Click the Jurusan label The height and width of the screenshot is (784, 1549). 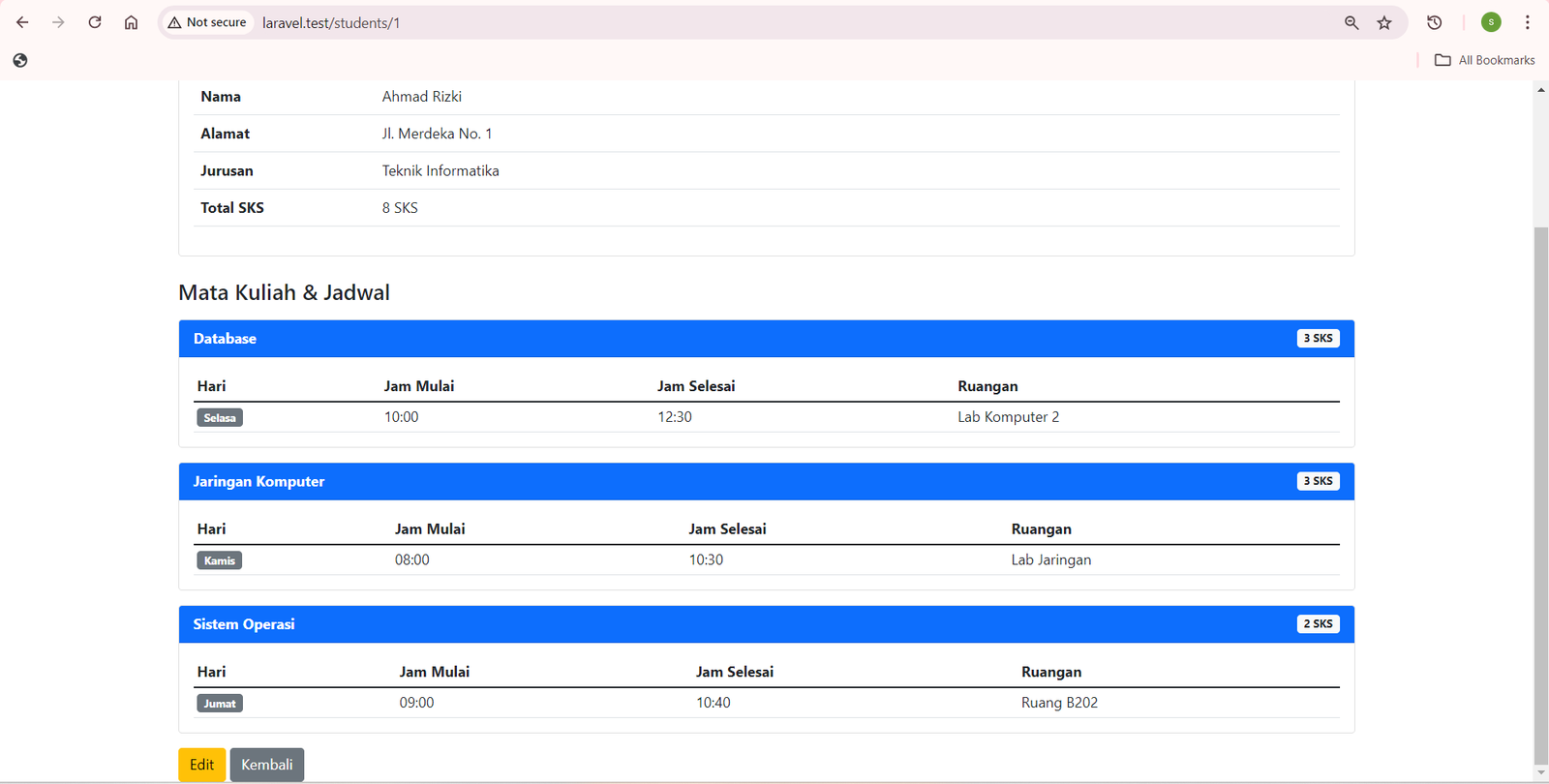(227, 170)
